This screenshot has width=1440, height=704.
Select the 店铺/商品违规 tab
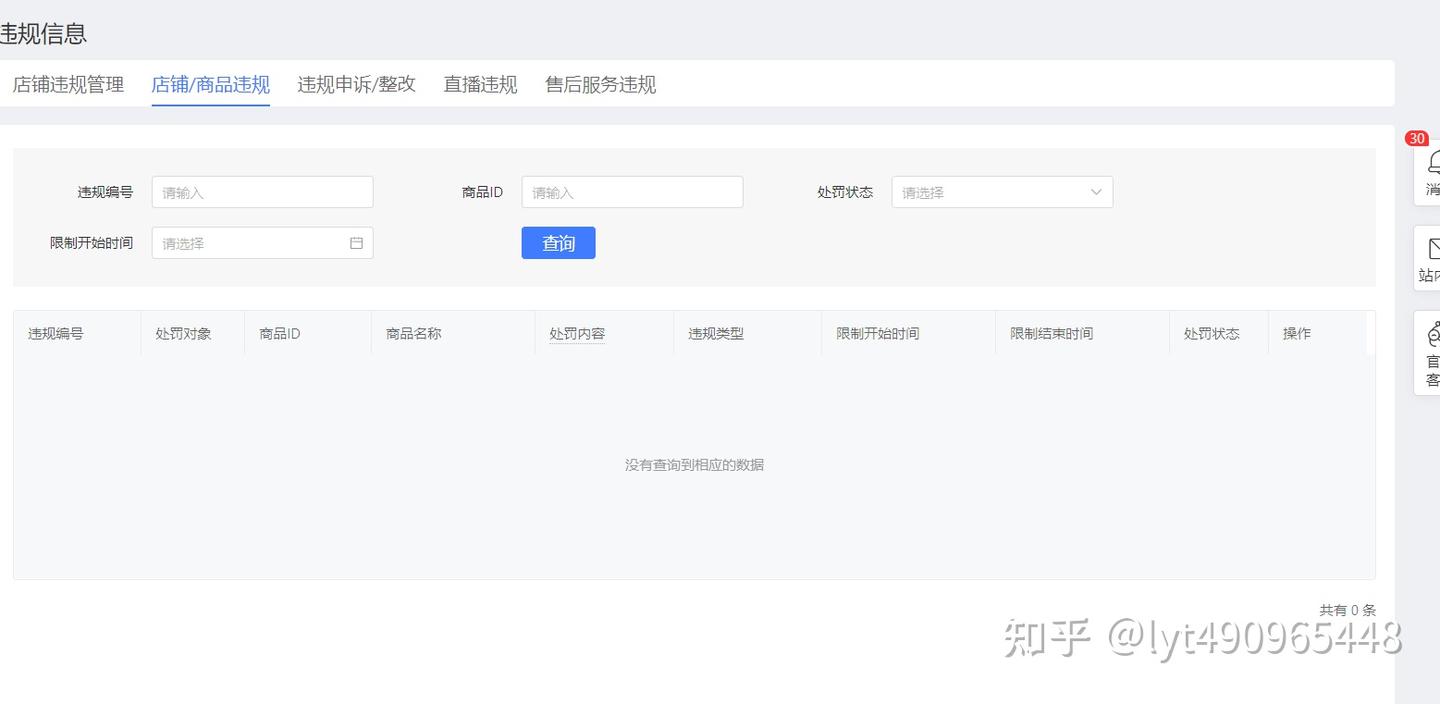pos(210,85)
